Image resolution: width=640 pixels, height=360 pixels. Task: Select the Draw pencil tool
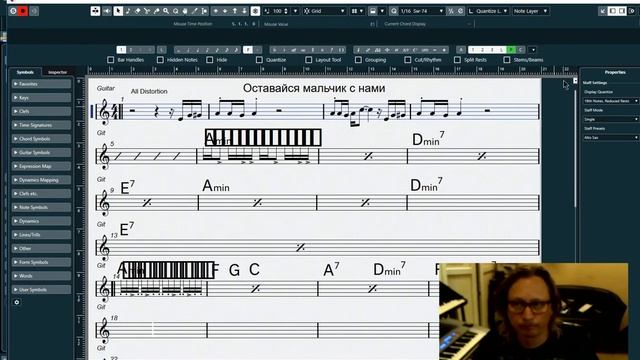click(194, 11)
